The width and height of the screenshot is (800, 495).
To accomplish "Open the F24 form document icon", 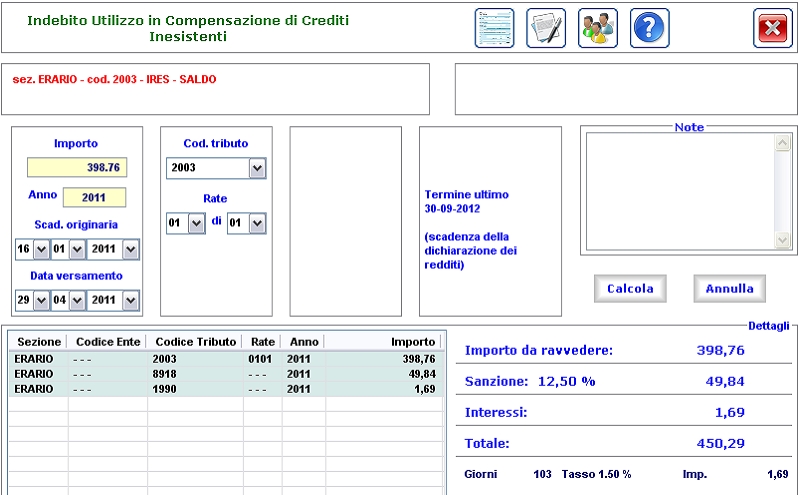I will point(494,28).
